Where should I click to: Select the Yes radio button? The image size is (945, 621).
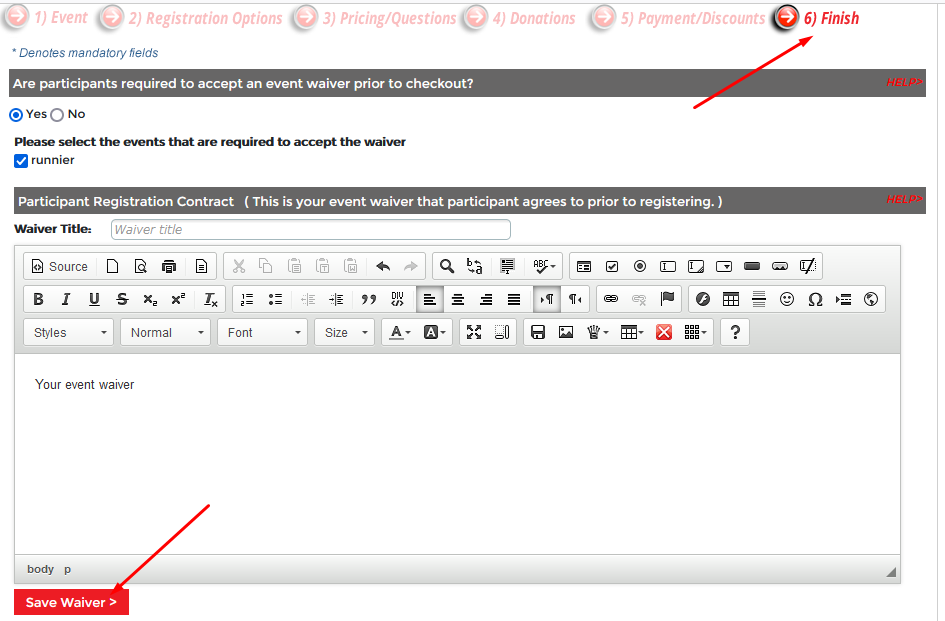click(16, 115)
